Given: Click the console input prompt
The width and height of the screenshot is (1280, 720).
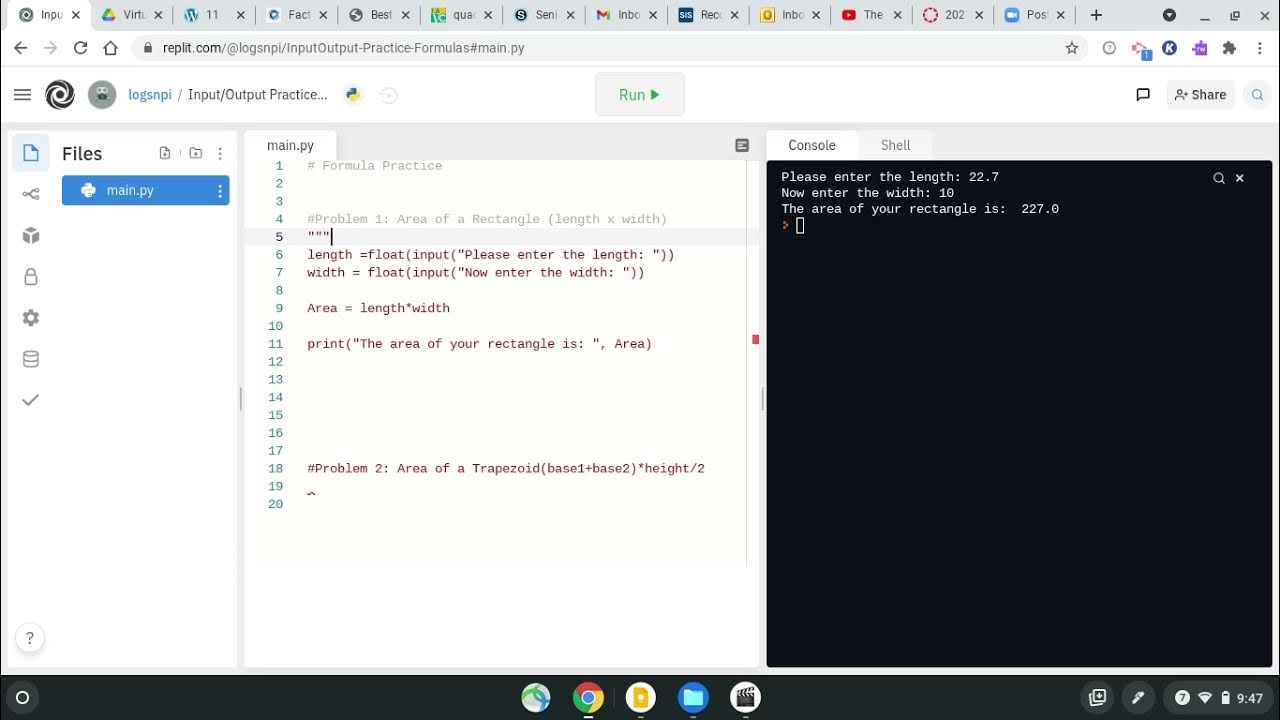Looking at the screenshot, I should pos(799,226).
